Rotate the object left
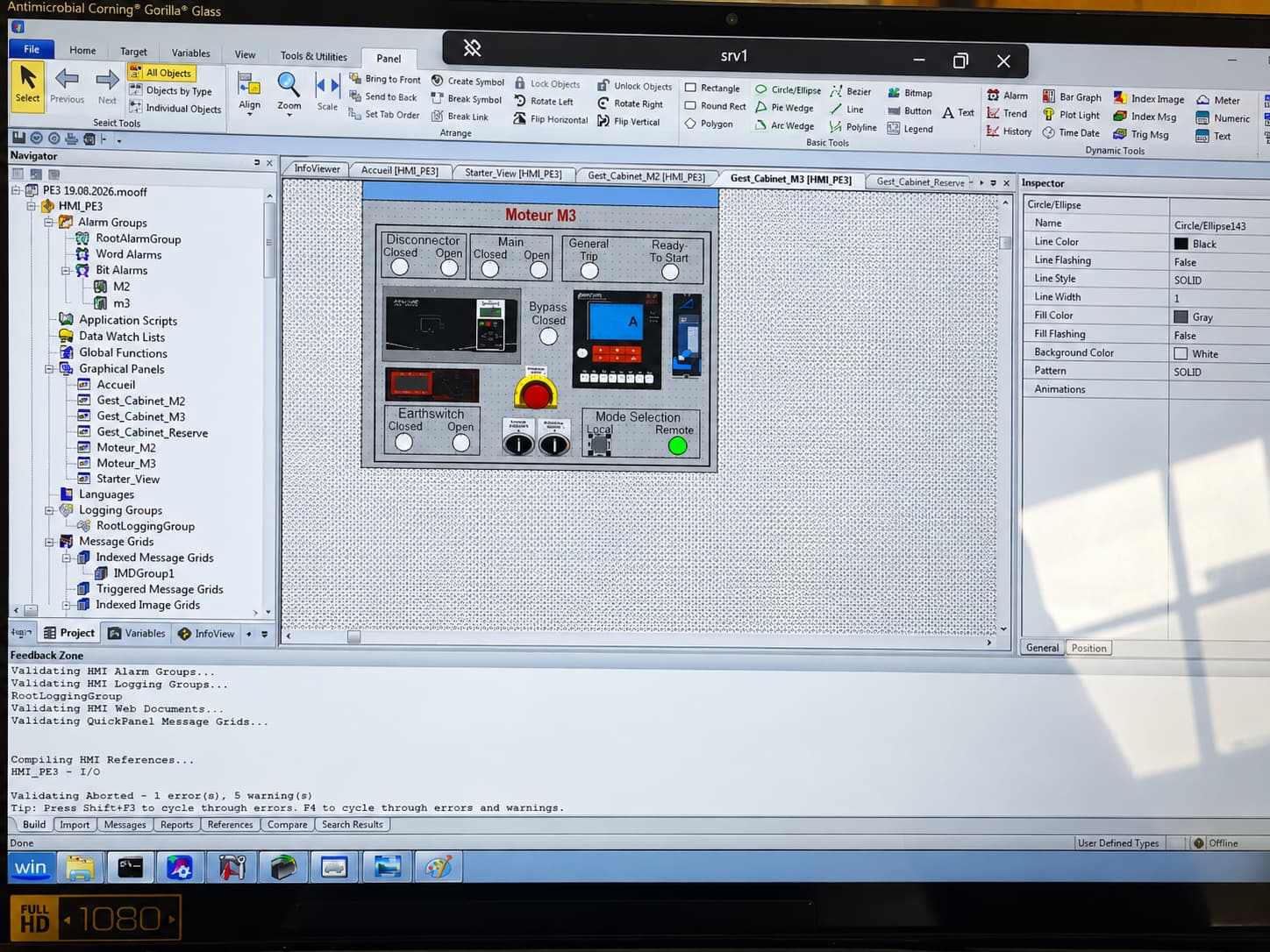This screenshot has width=1270, height=952. (x=544, y=101)
